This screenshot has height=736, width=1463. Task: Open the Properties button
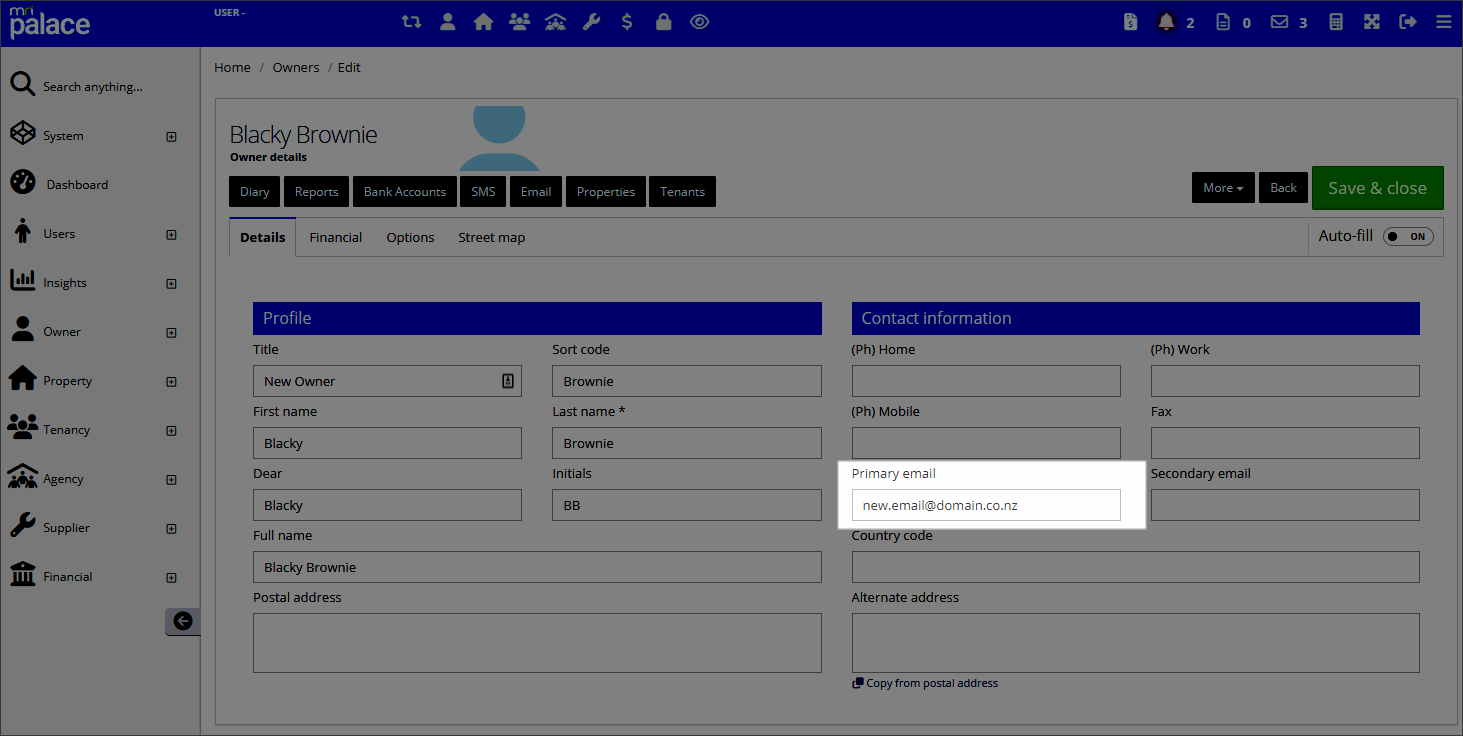pos(606,191)
